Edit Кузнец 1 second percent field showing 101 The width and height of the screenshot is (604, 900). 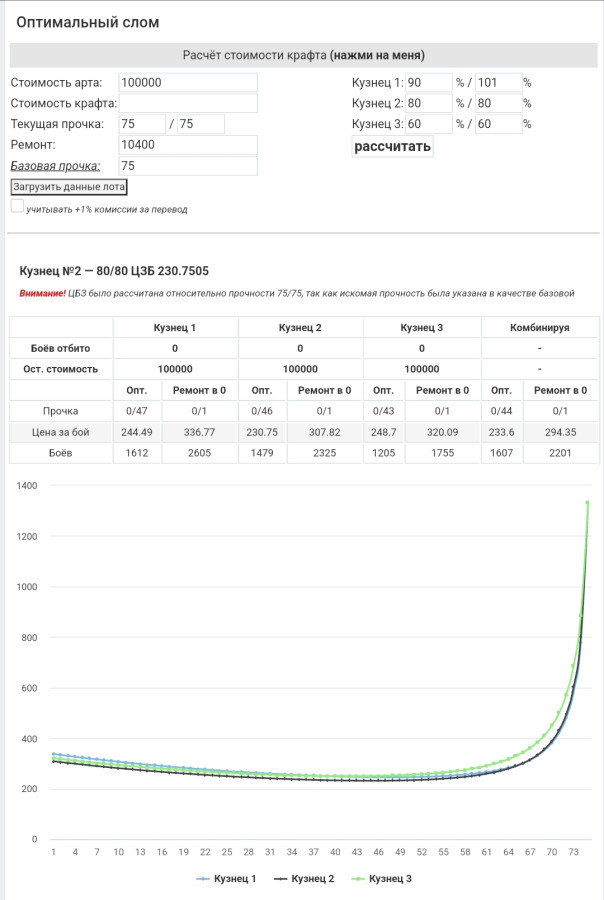pos(498,82)
